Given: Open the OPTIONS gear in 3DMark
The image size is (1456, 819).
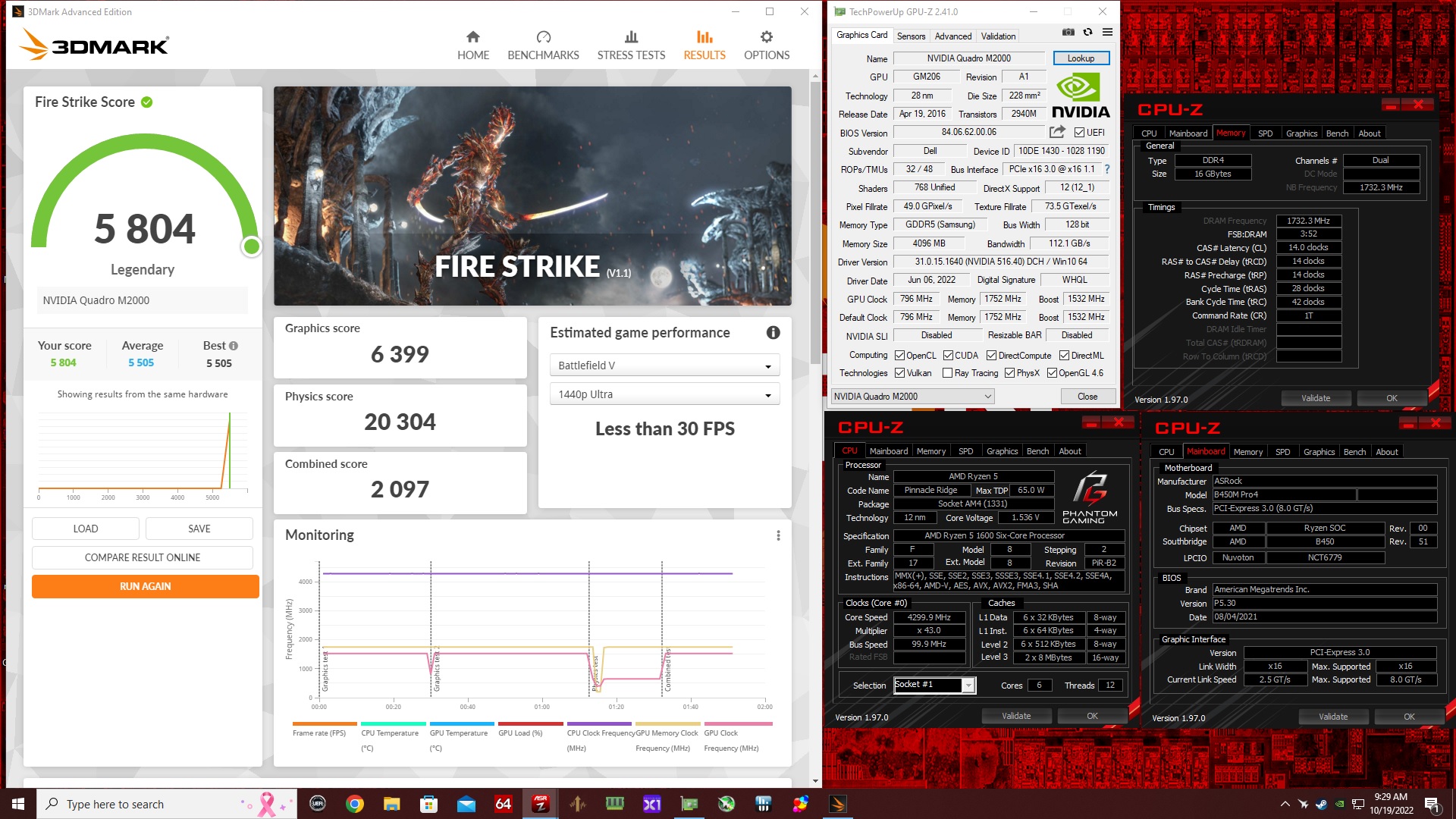Looking at the screenshot, I should (767, 45).
